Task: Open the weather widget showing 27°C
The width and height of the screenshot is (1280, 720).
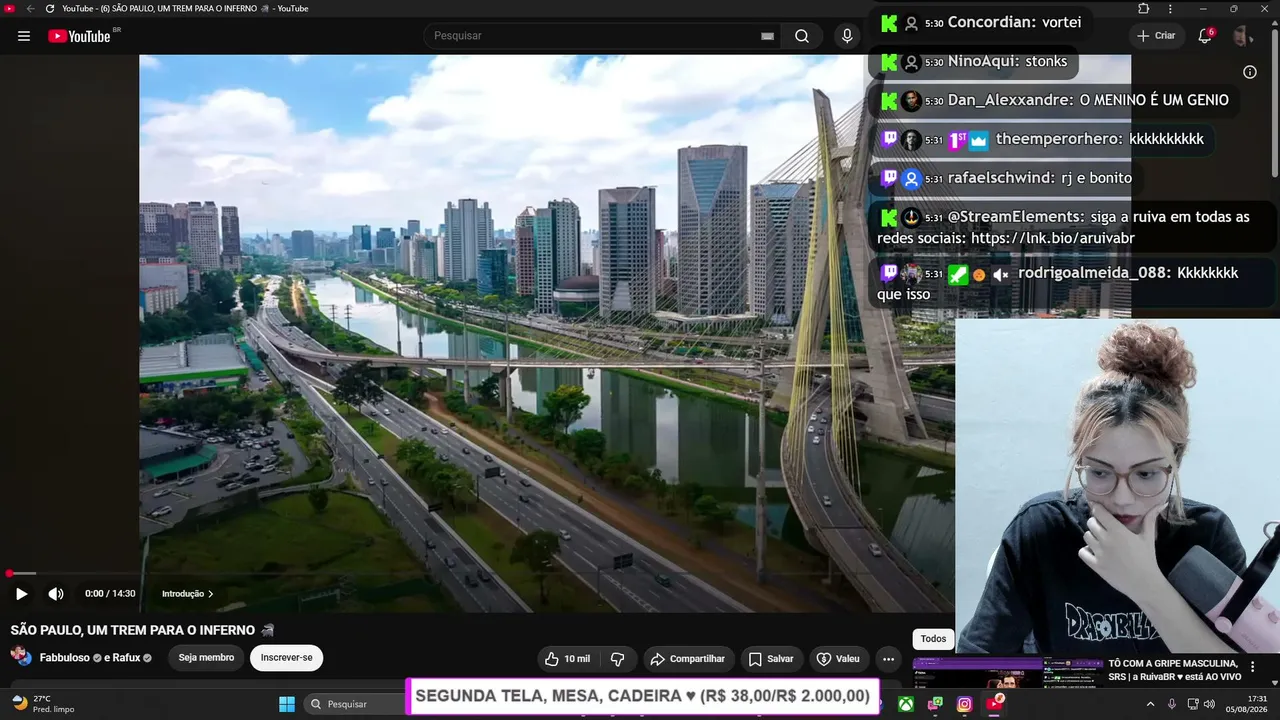Action: coord(42,704)
